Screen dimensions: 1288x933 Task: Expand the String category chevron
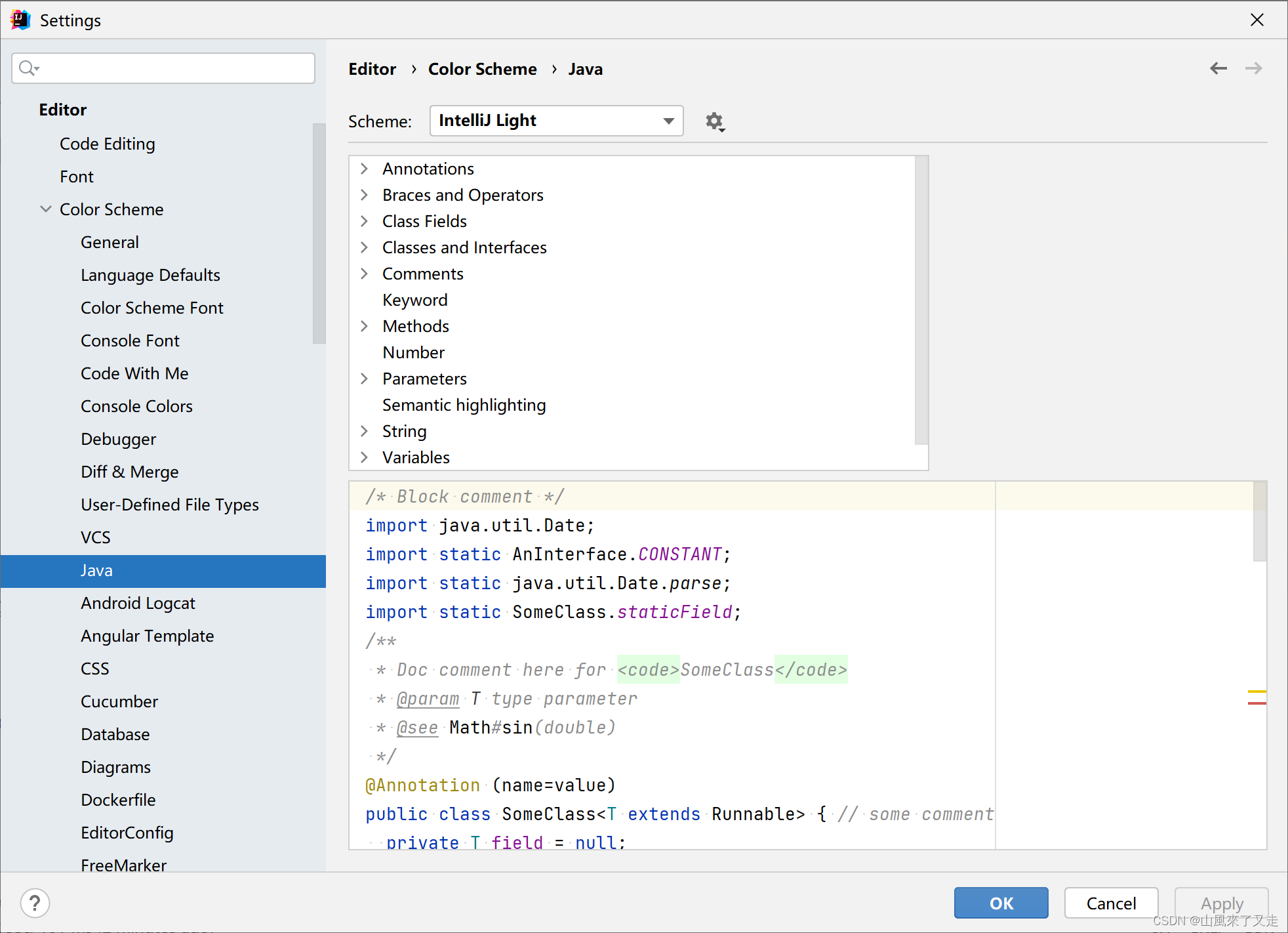pos(365,431)
